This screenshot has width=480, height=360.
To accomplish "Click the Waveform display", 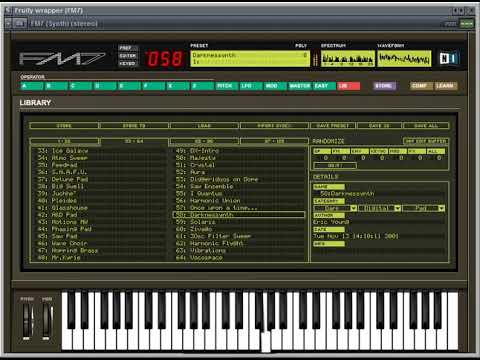I will click(x=404, y=59).
